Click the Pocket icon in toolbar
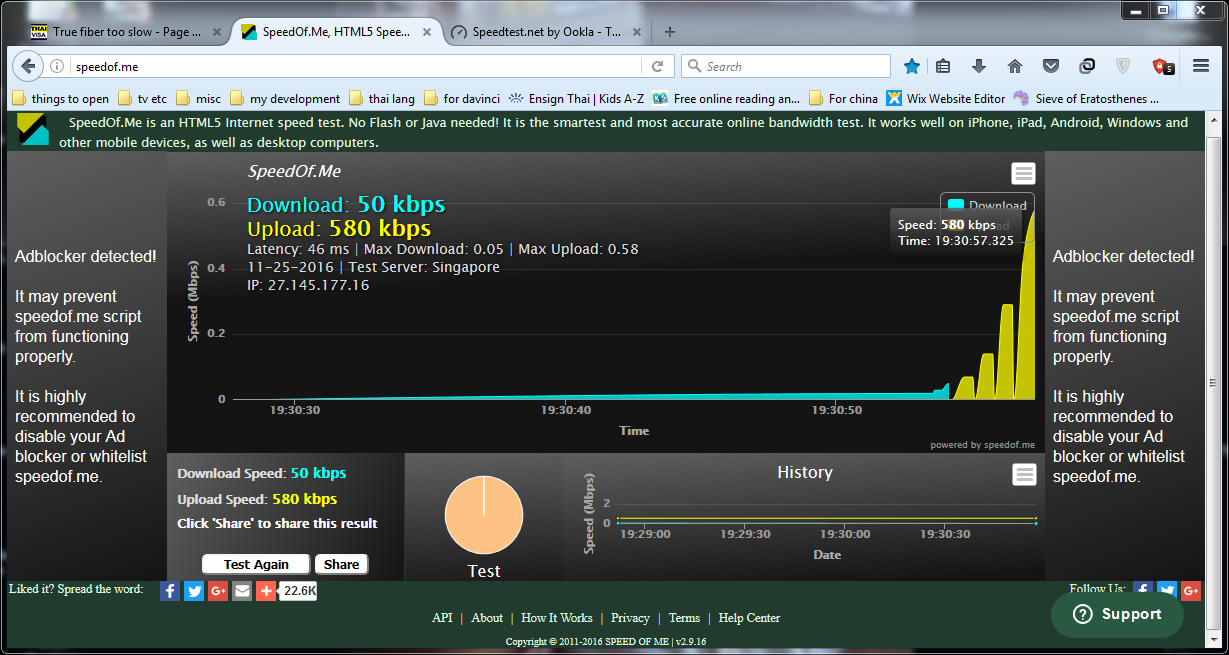This screenshot has height=655, width=1229. click(1051, 66)
